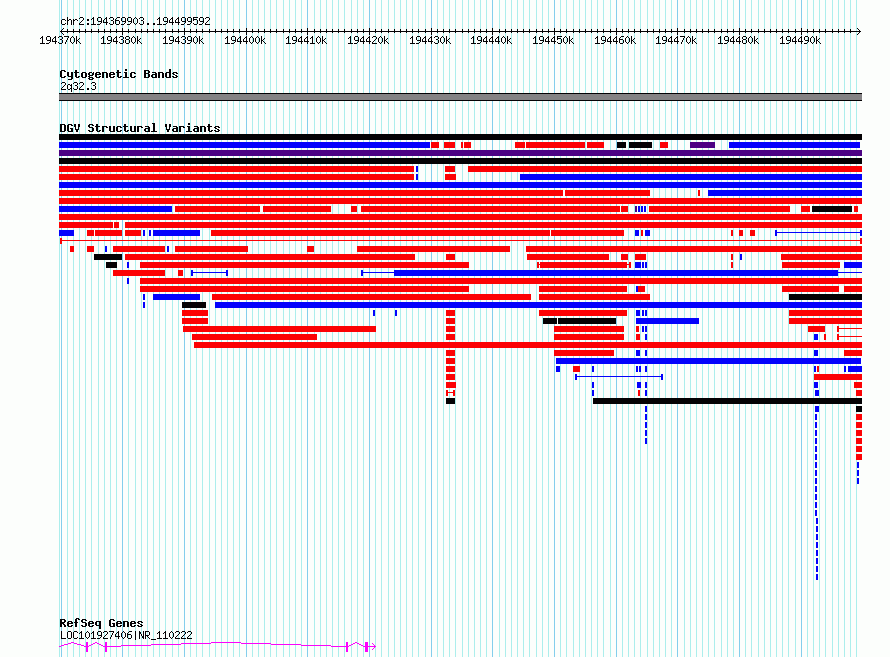Select the thin blue bracketed variant between 194453k and 194467k

[x=619, y=377]
